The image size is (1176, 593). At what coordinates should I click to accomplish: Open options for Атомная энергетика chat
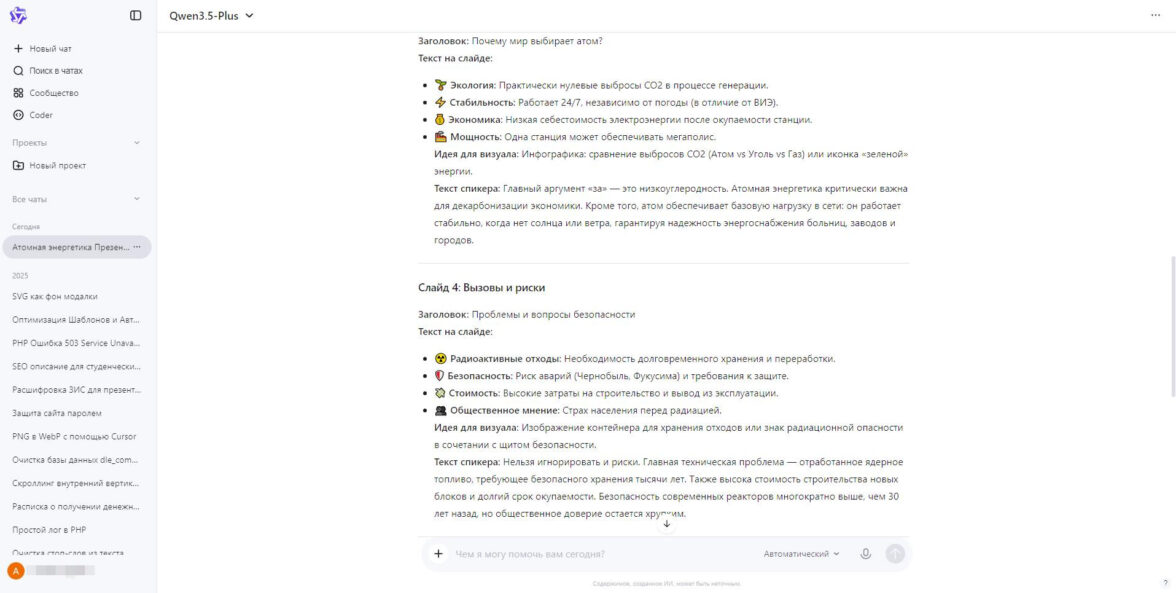(137, 247)
